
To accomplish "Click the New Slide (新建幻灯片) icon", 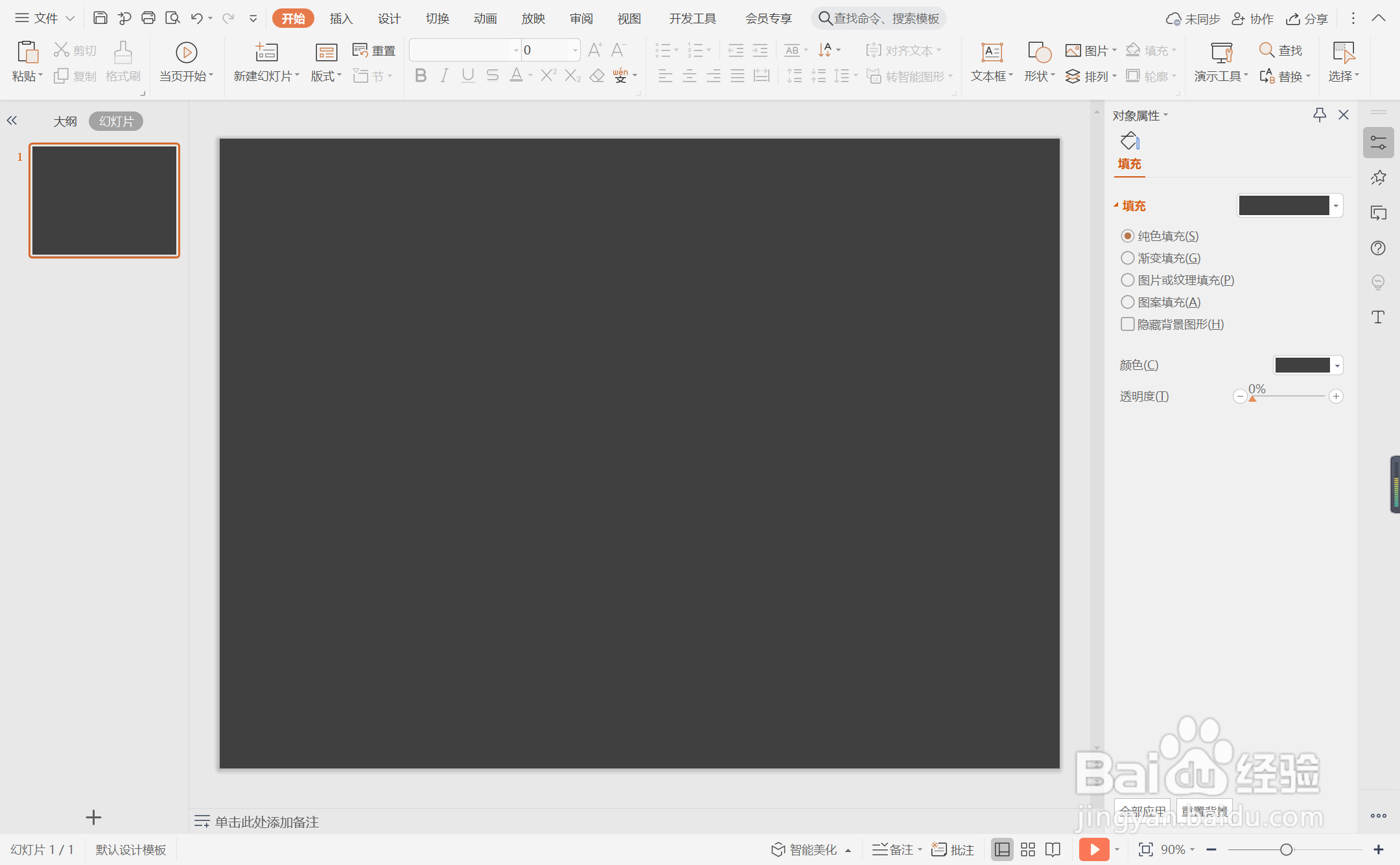I will (x=266, y=52).
